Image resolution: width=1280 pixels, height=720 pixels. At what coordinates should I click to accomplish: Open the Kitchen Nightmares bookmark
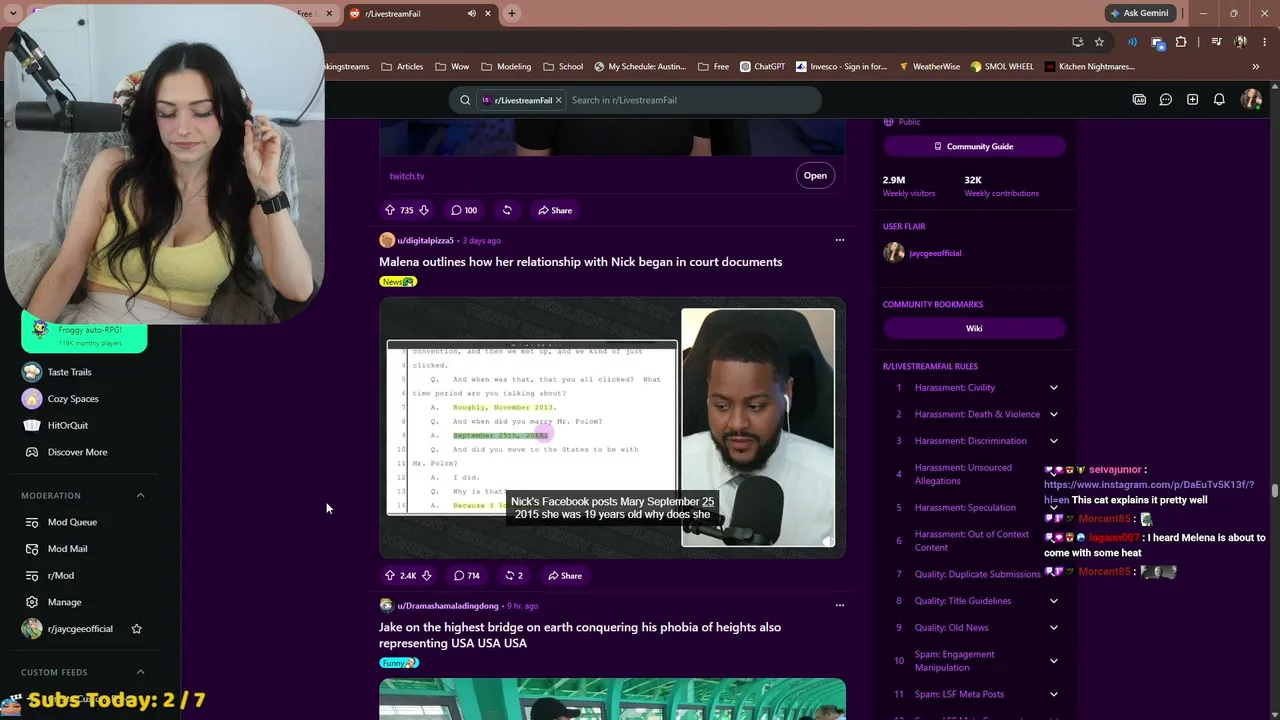click(1090, 67)
